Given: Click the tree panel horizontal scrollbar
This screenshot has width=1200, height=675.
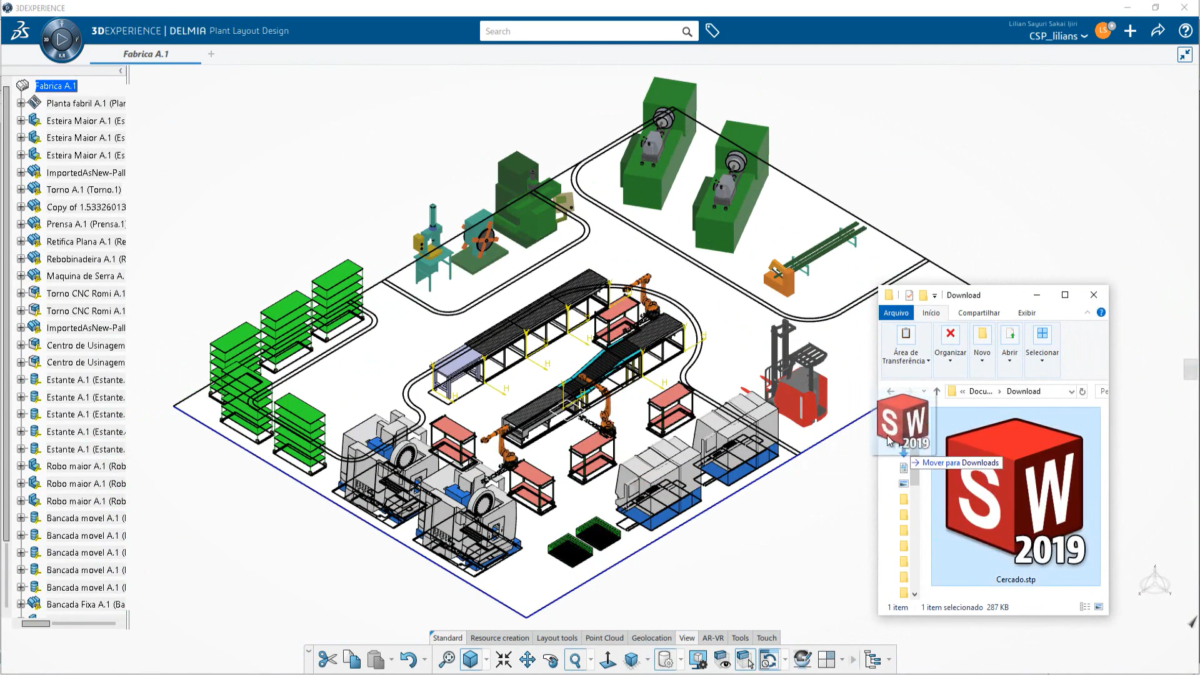Looking at the screenshot, I should pos(36,623).
